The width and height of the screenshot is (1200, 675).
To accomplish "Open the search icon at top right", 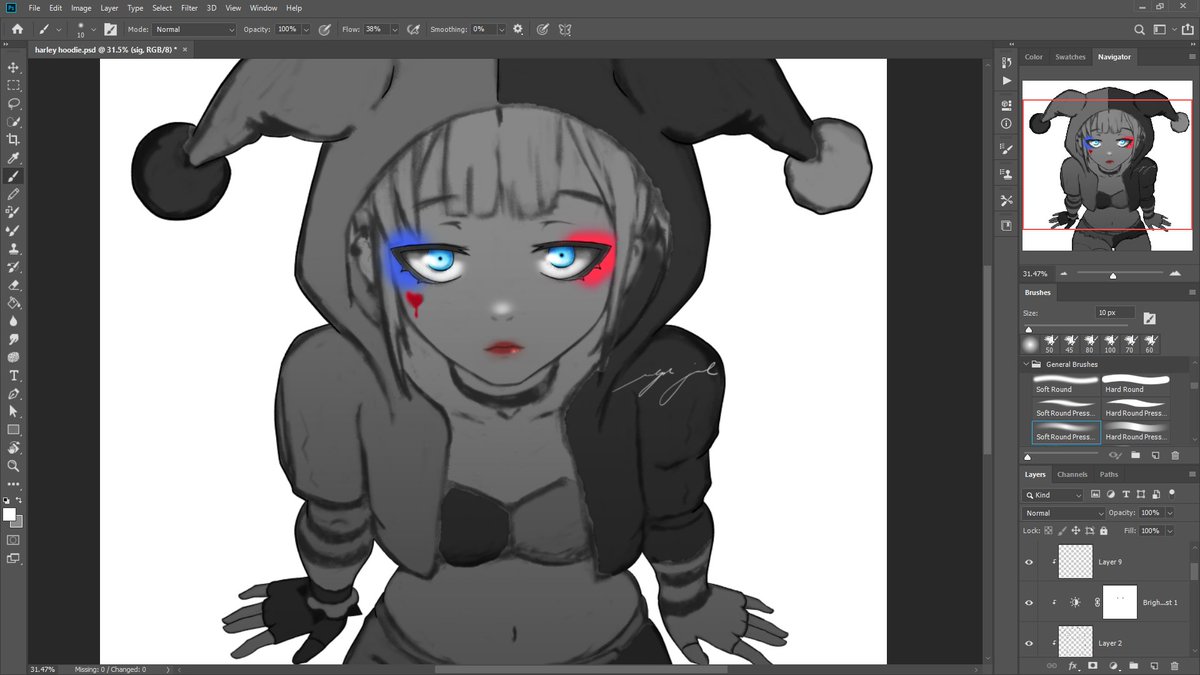I will 1141,29.
